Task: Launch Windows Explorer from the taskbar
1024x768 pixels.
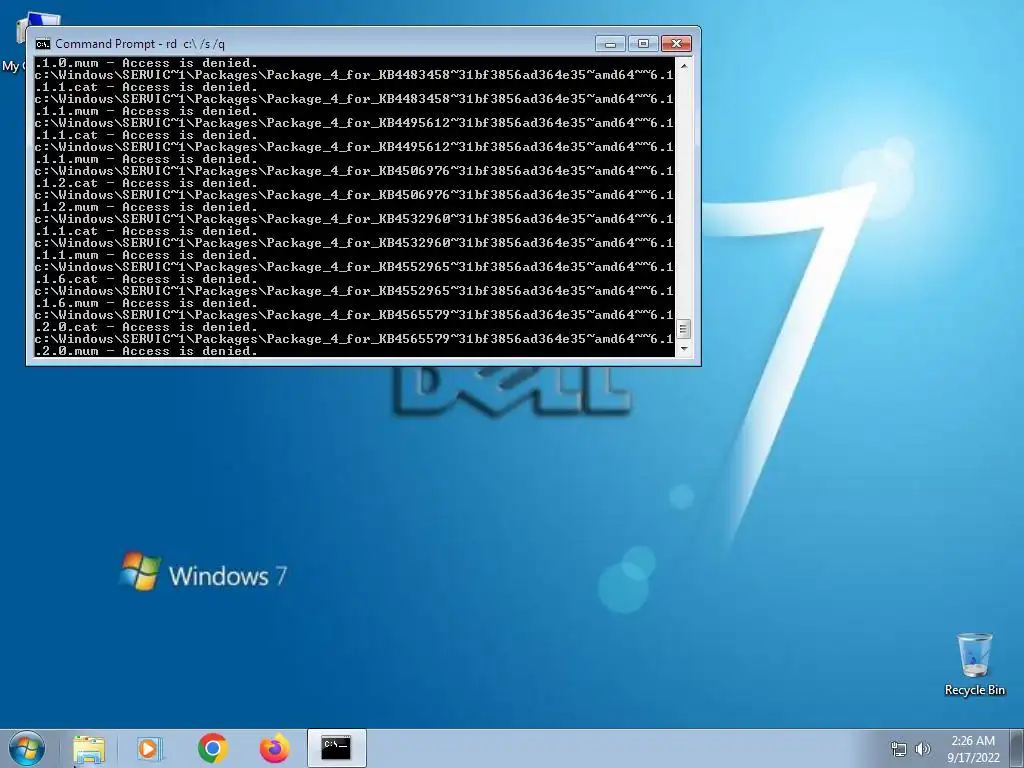Action: (89, 748)
